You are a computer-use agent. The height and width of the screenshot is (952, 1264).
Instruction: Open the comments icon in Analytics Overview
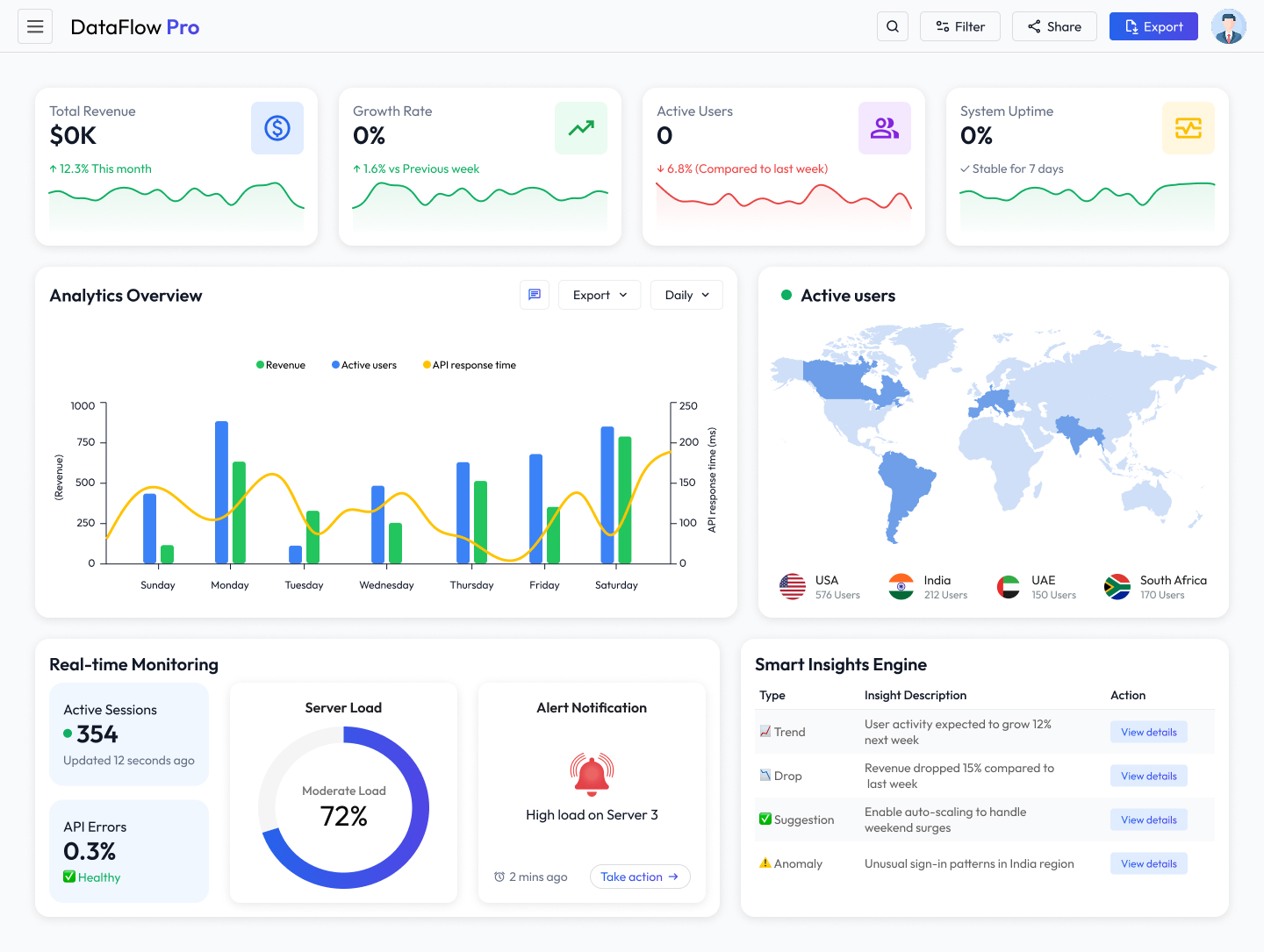(x=535, y=295)
